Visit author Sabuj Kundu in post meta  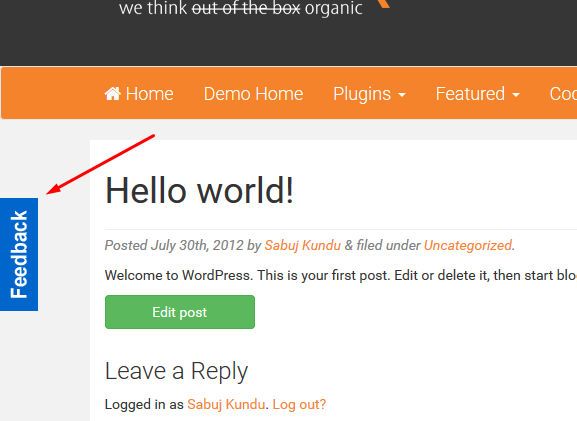coord(302,245)
